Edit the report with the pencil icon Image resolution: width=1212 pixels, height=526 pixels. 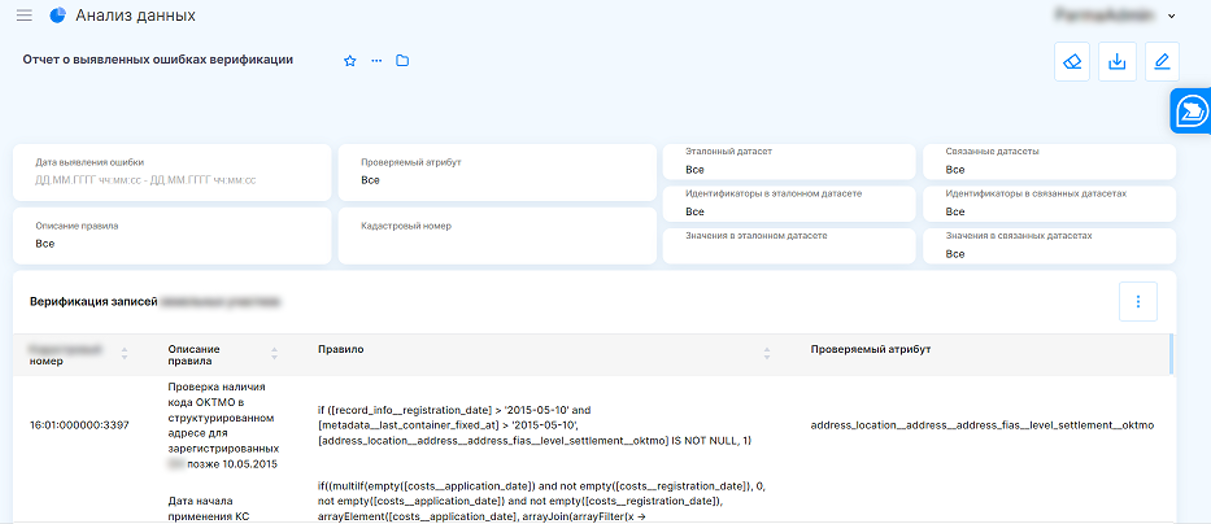1161,62
